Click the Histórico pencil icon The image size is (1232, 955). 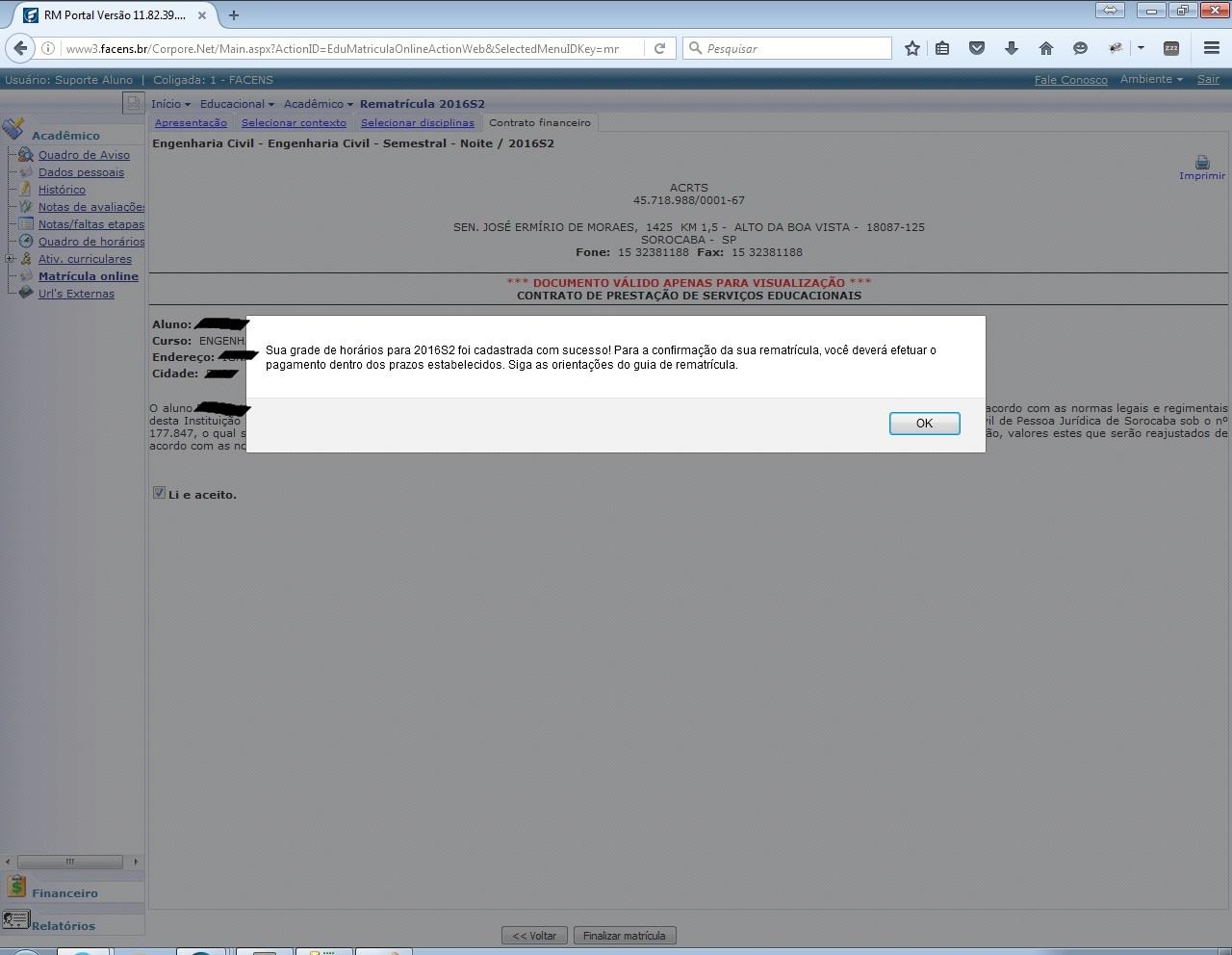point(26,189)
